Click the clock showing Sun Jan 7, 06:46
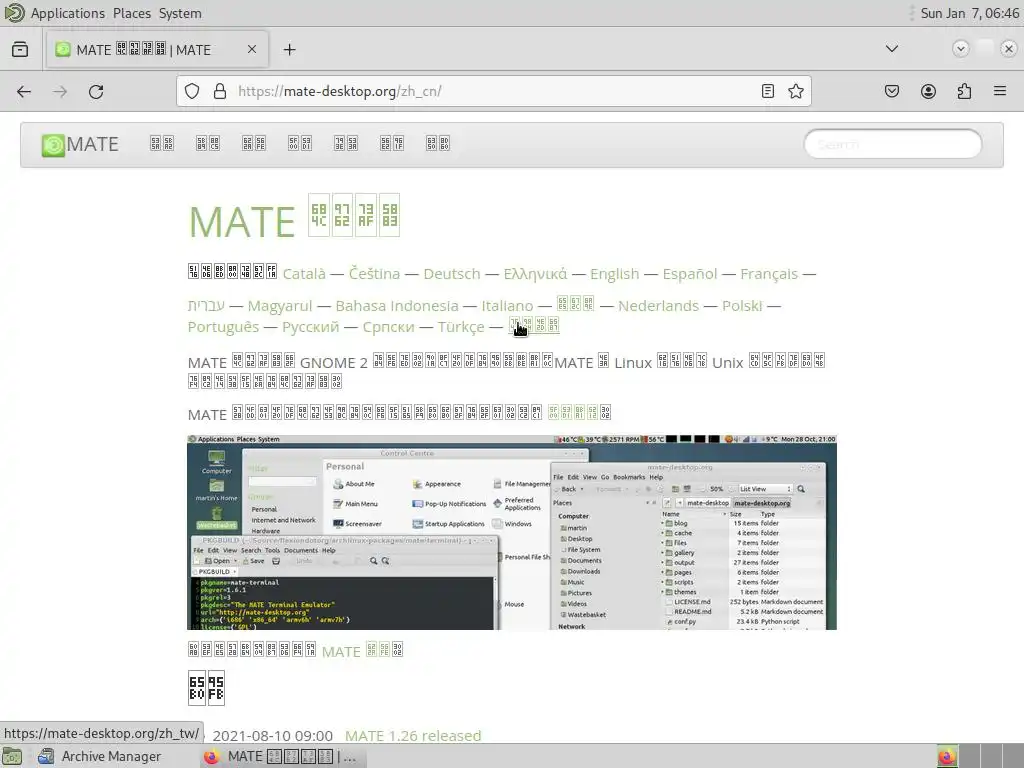The height and width of the screenshot is (768, 1024). [x=970, y=13]
